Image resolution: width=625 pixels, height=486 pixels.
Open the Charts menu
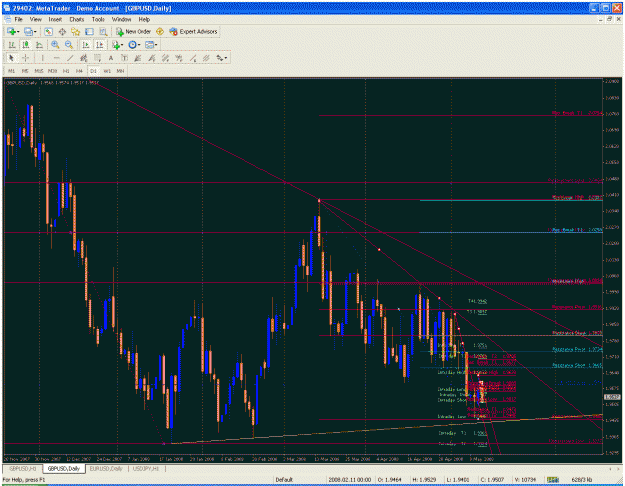click(77, 19)
